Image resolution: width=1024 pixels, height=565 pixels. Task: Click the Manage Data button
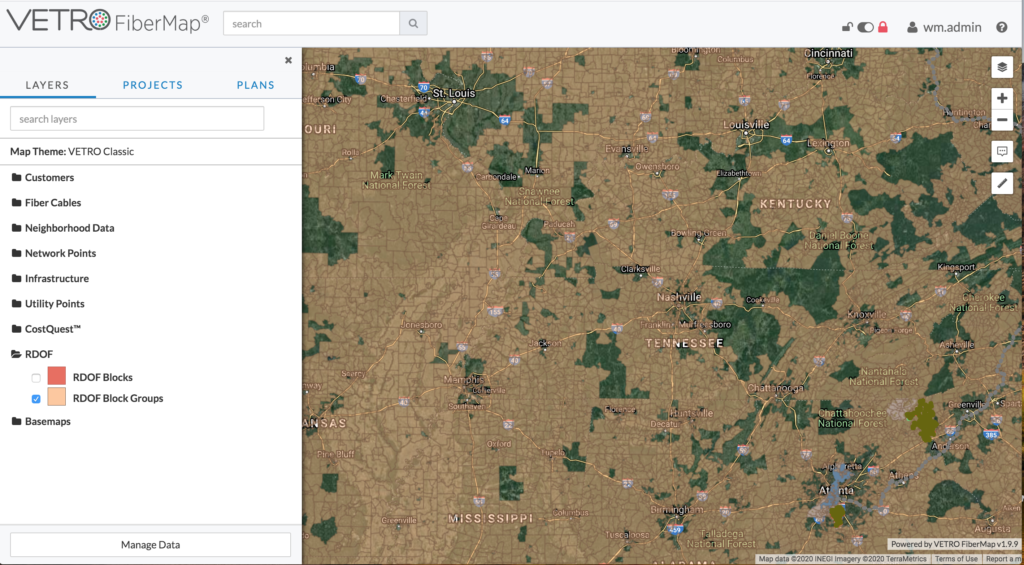tap(150, 545)
